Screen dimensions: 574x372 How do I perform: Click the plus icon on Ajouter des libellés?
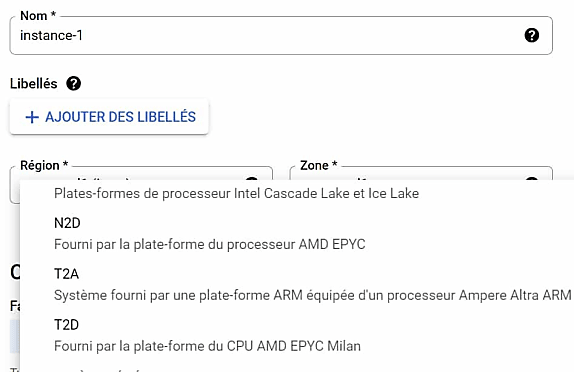[x=32, y=117]
